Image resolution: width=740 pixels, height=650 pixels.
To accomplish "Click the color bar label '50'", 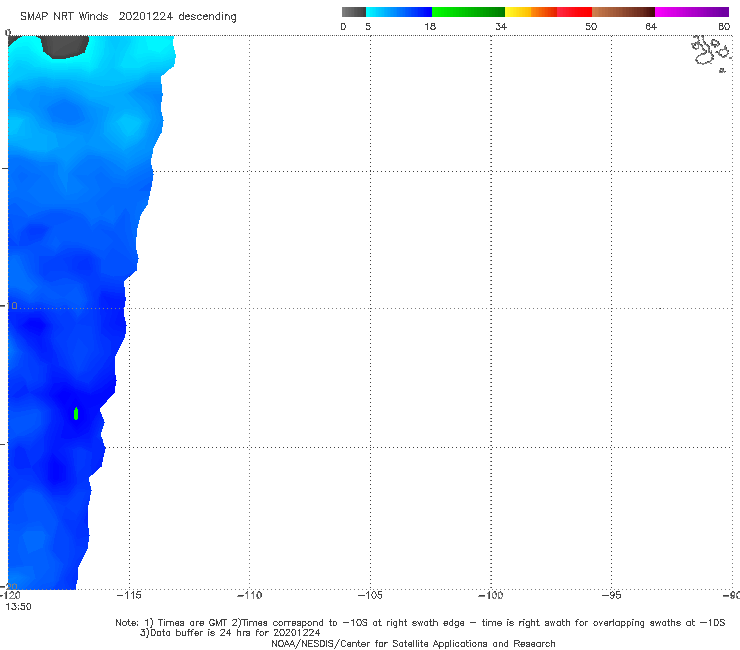I will (x=591, y=26).
